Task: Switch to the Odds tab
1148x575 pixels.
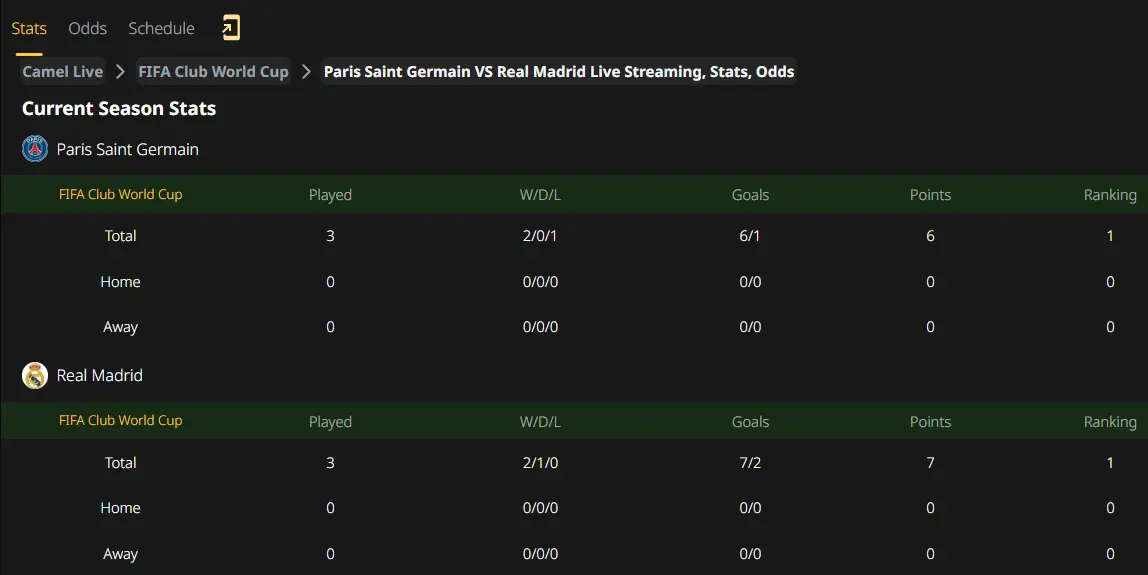Action: coord(87,28)
